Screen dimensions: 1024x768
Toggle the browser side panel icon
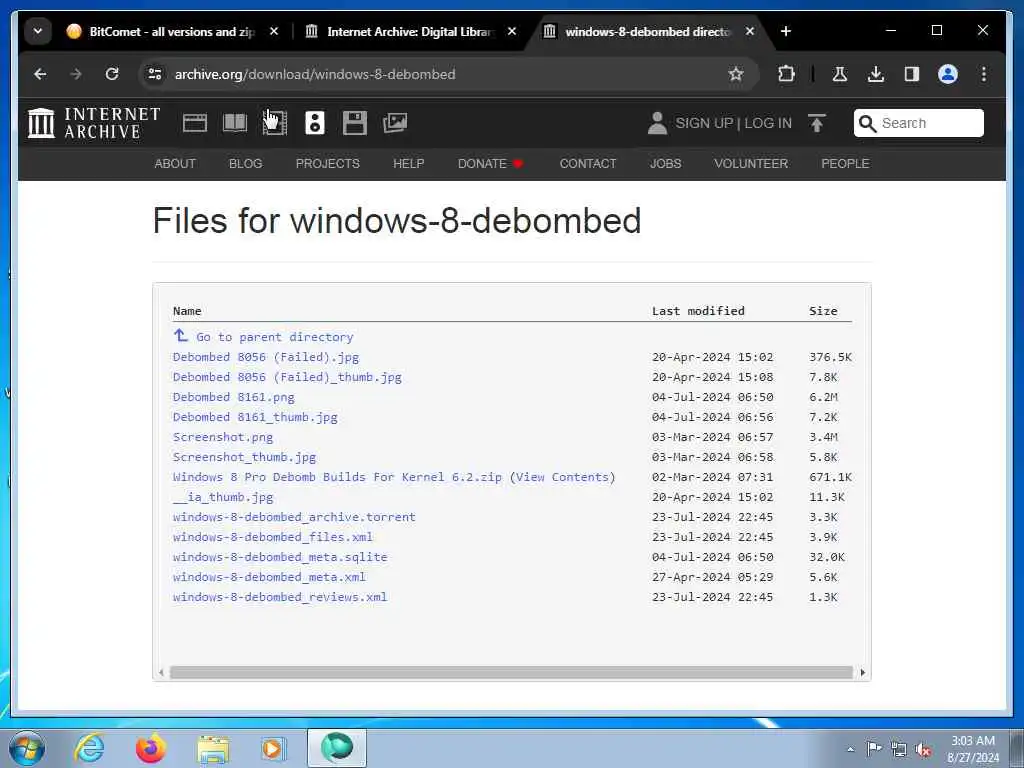tap(912, 74)
